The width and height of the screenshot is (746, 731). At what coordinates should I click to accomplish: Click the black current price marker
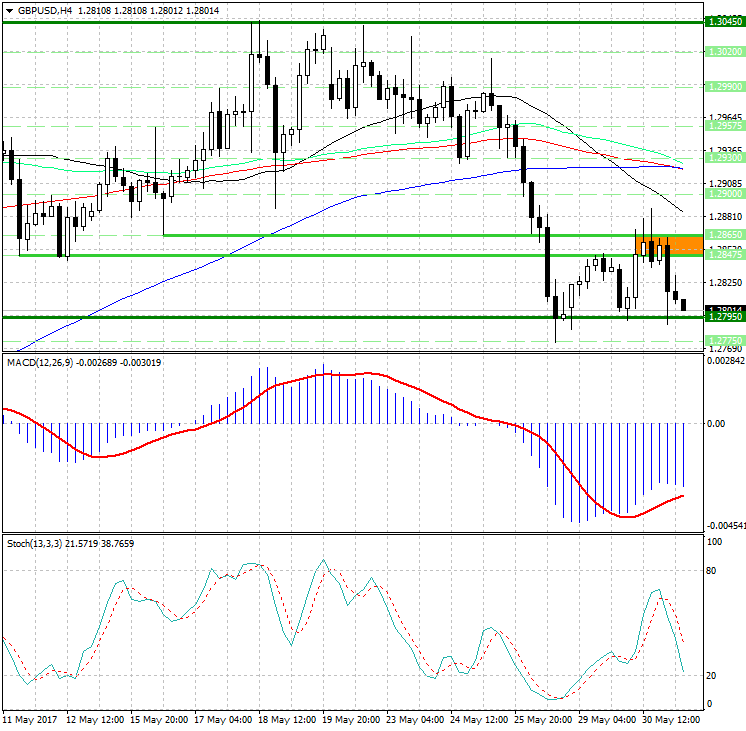pyautogui.click(x=723, y=309)
